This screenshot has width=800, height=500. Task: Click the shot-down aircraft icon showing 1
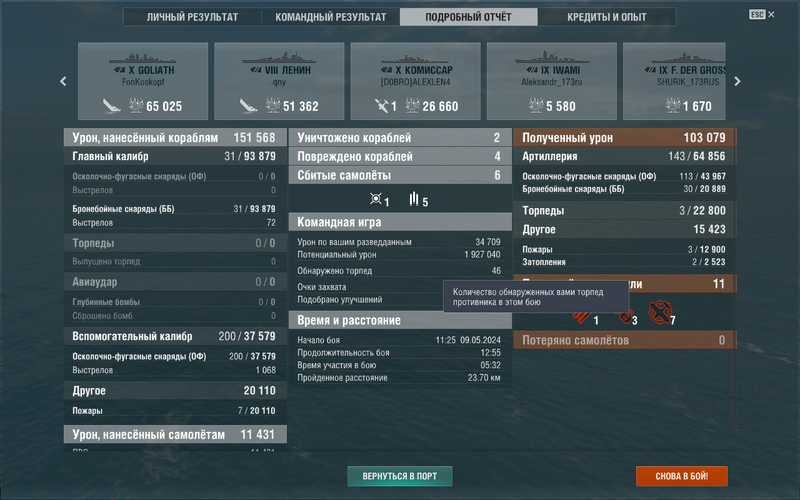tap(377, 200)
